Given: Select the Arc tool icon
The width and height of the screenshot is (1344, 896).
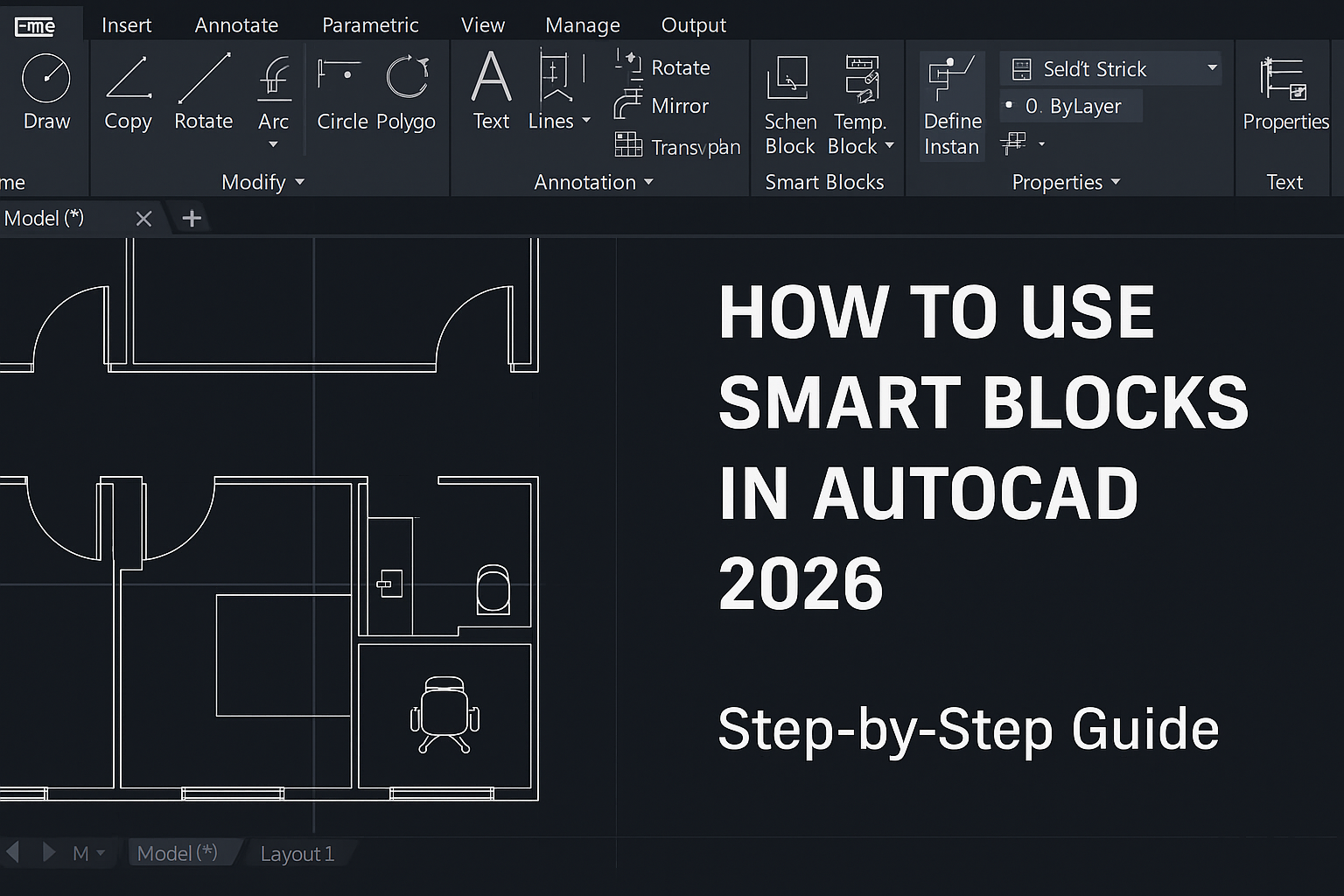Looking at the screenshot, I should point(274,78).
